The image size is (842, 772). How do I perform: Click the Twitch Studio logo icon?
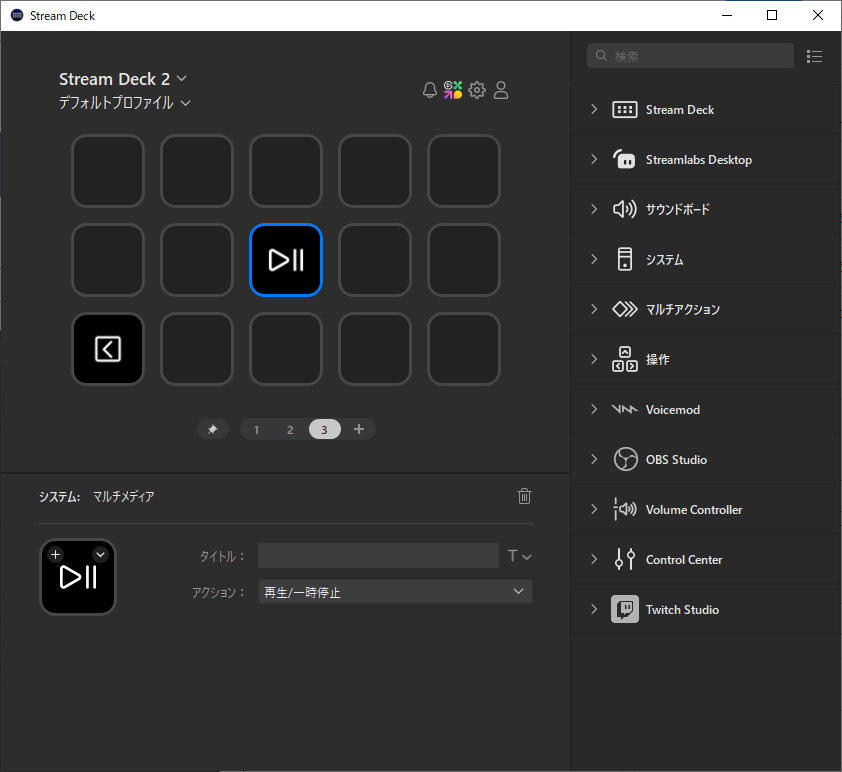pos(625,609)
